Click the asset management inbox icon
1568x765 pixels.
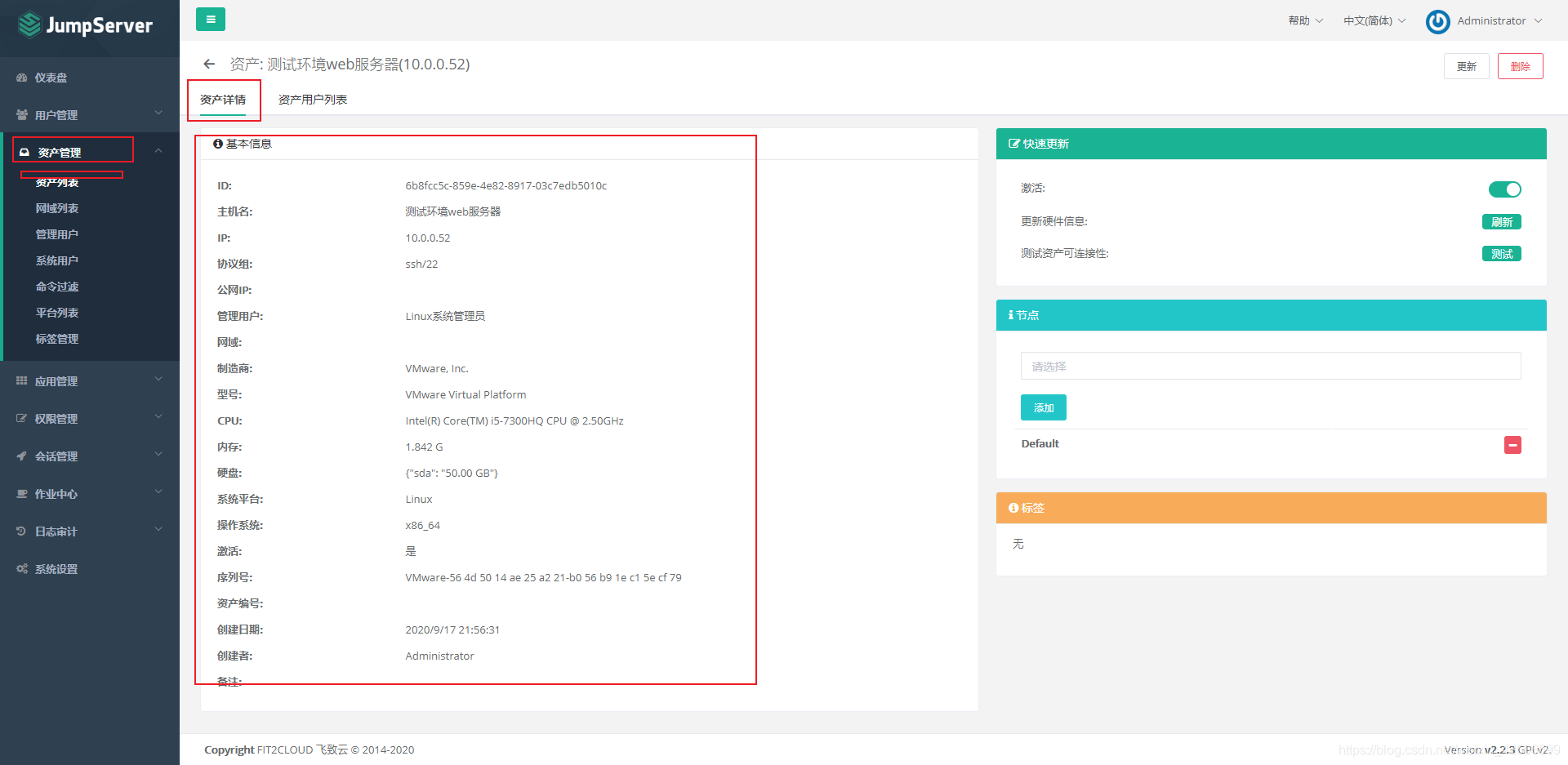point(24,153)
